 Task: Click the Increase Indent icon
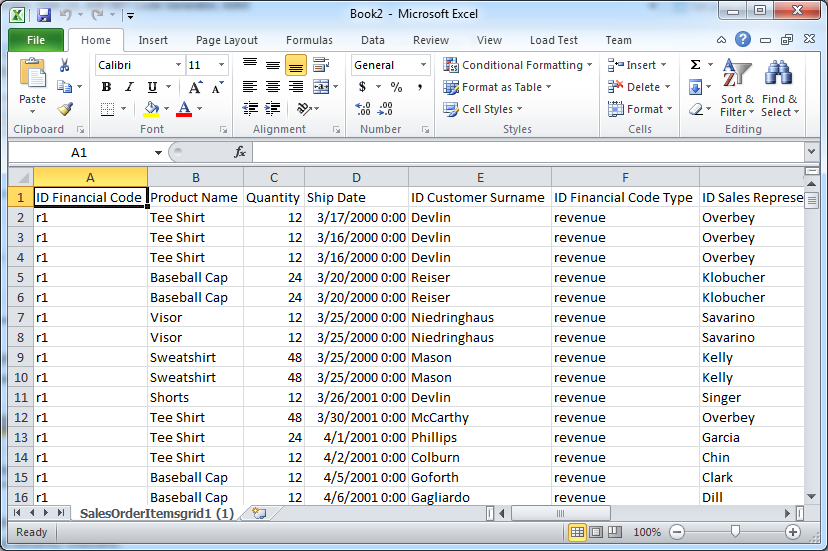272,109
